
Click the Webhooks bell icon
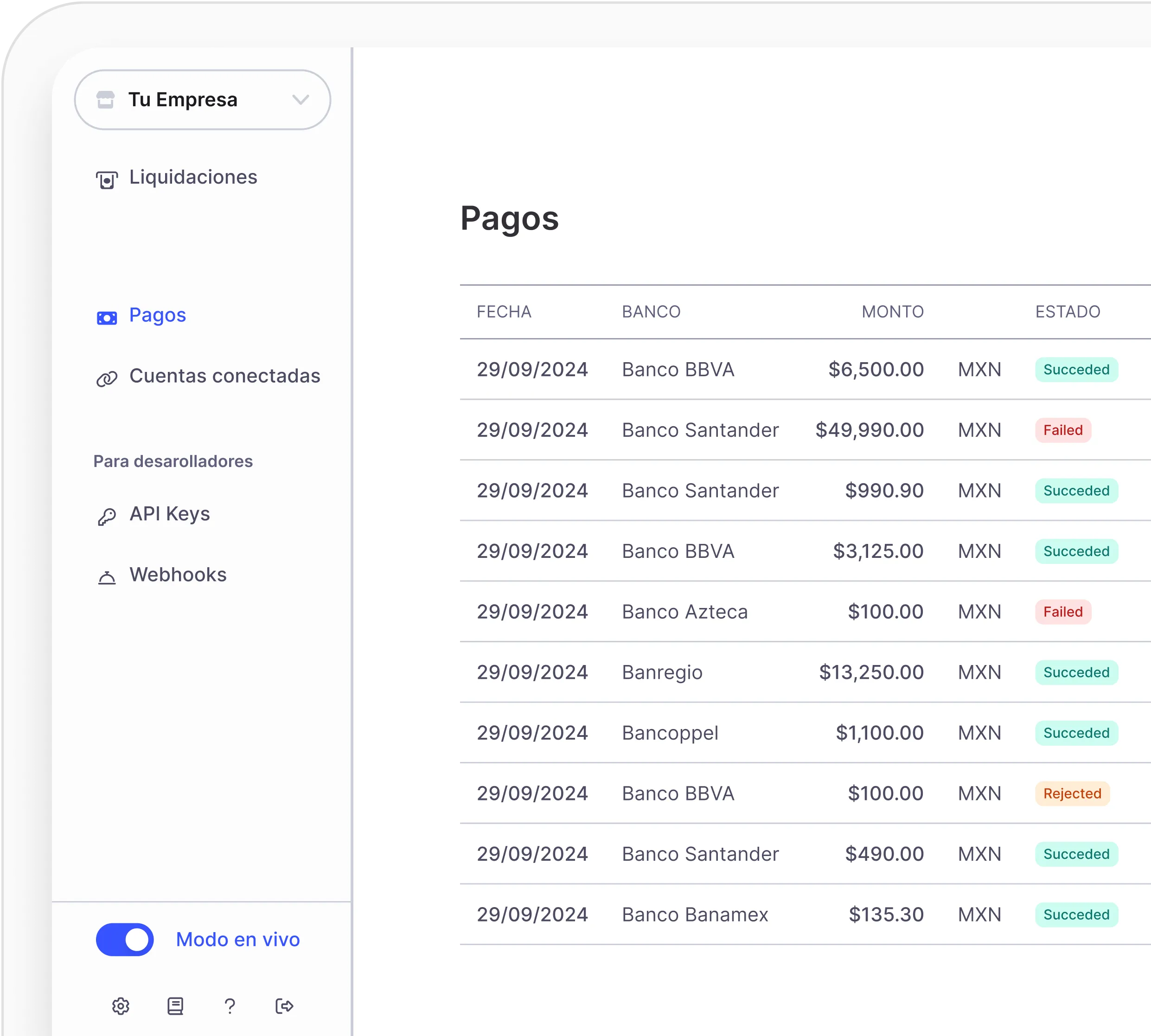107,577
